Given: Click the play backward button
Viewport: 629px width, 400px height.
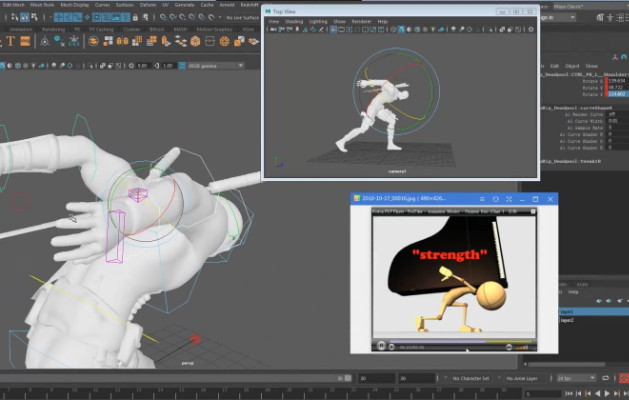Looking at the screenshot, I should [x=597, y=394].
